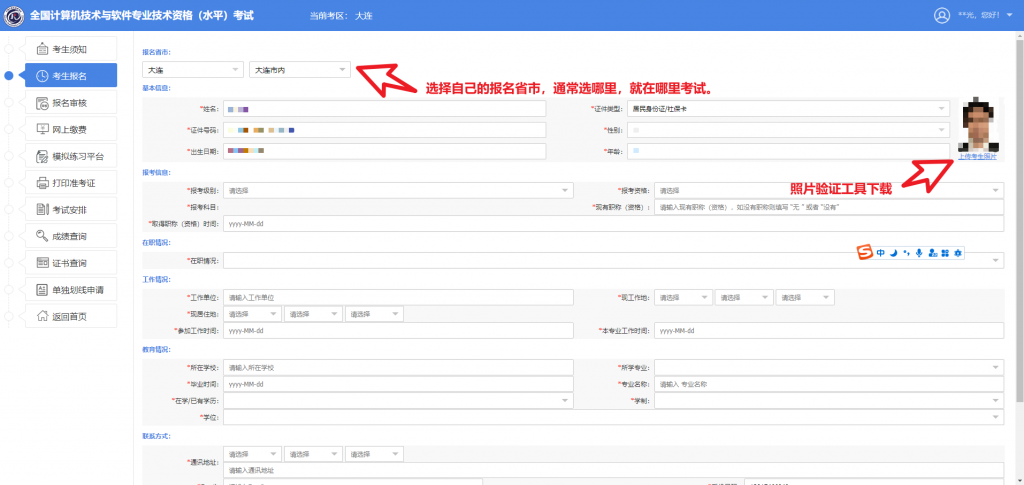
Task: Click the Sogou user account icon
Action: [x=933, y=253]
